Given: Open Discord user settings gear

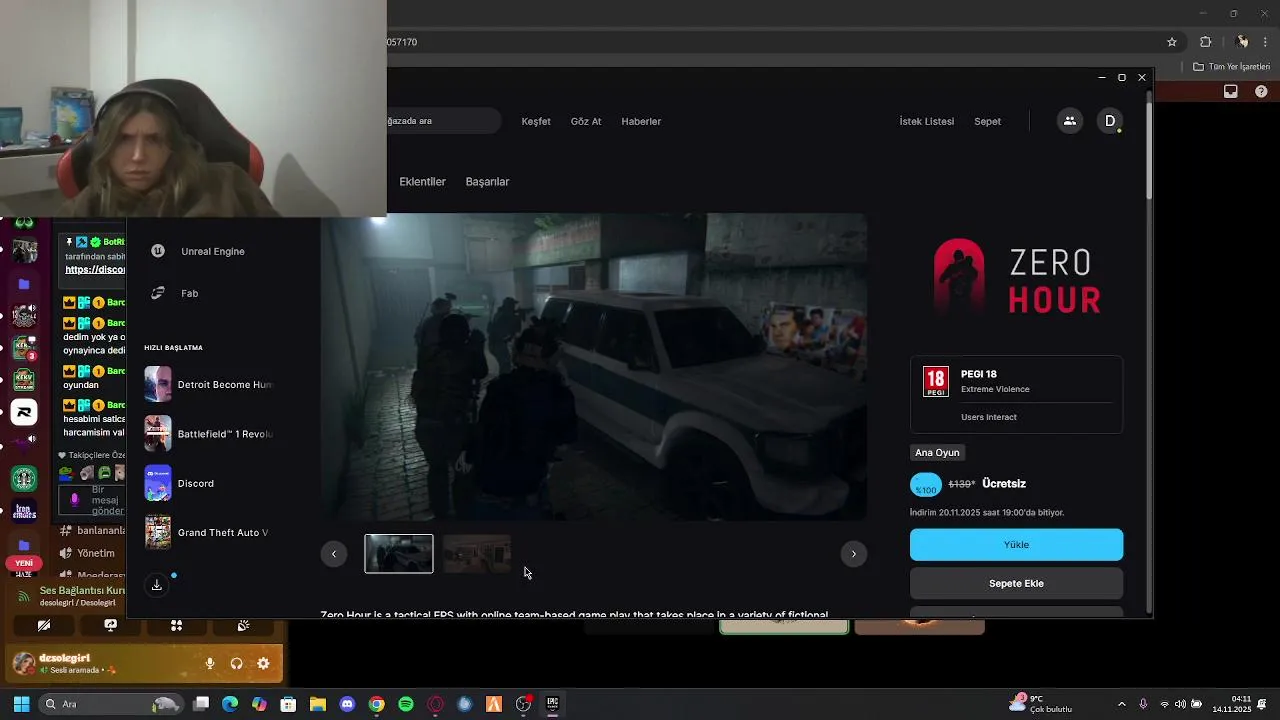Looking at the screenshot, I should pyautogui.click(x=263, y=663).
